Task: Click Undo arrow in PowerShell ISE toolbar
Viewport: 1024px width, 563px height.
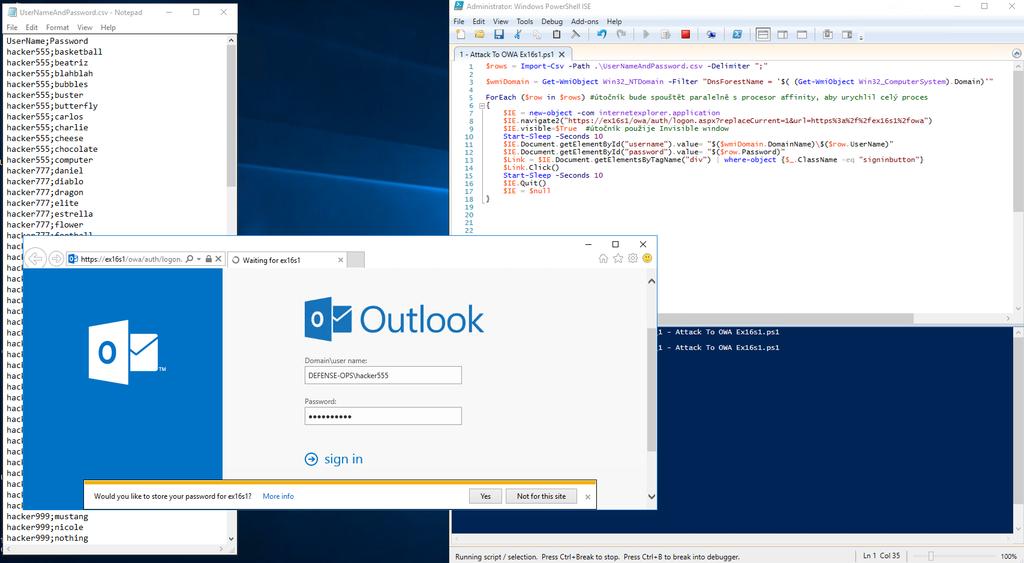Action: click(601, 35)
